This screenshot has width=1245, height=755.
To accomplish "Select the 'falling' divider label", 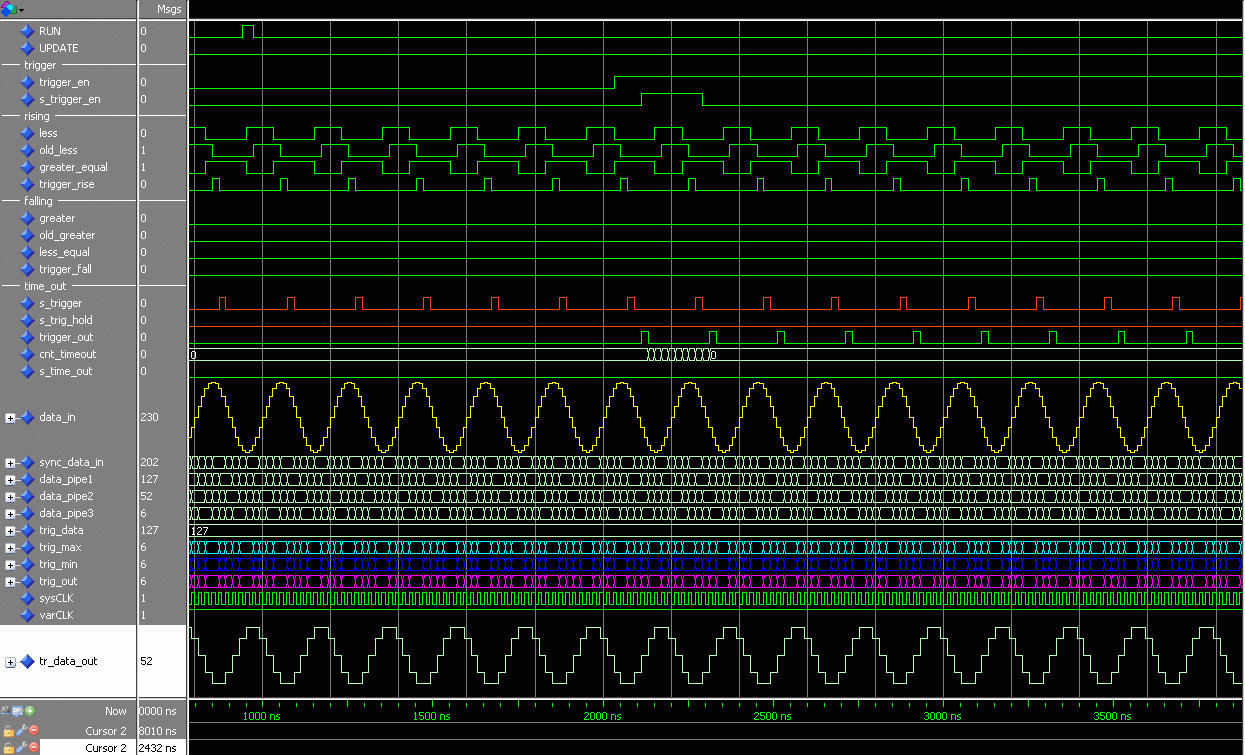I will click(38, 201).
